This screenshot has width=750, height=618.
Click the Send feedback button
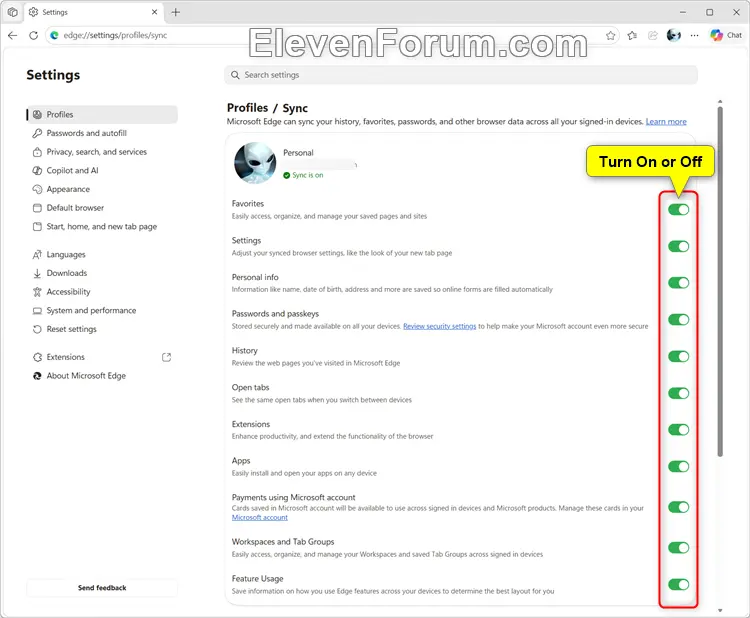[102, 588]
